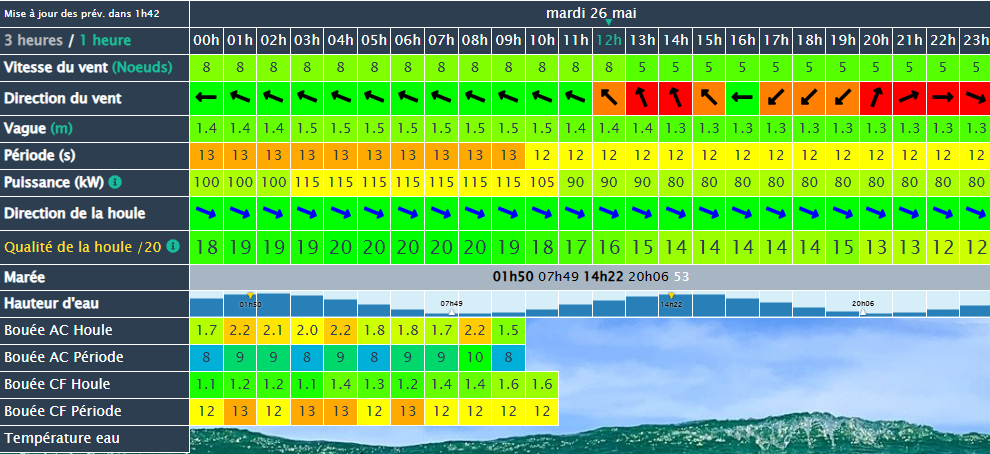
Task: Click the Vague (m) row label
Action: click(39, 129)
